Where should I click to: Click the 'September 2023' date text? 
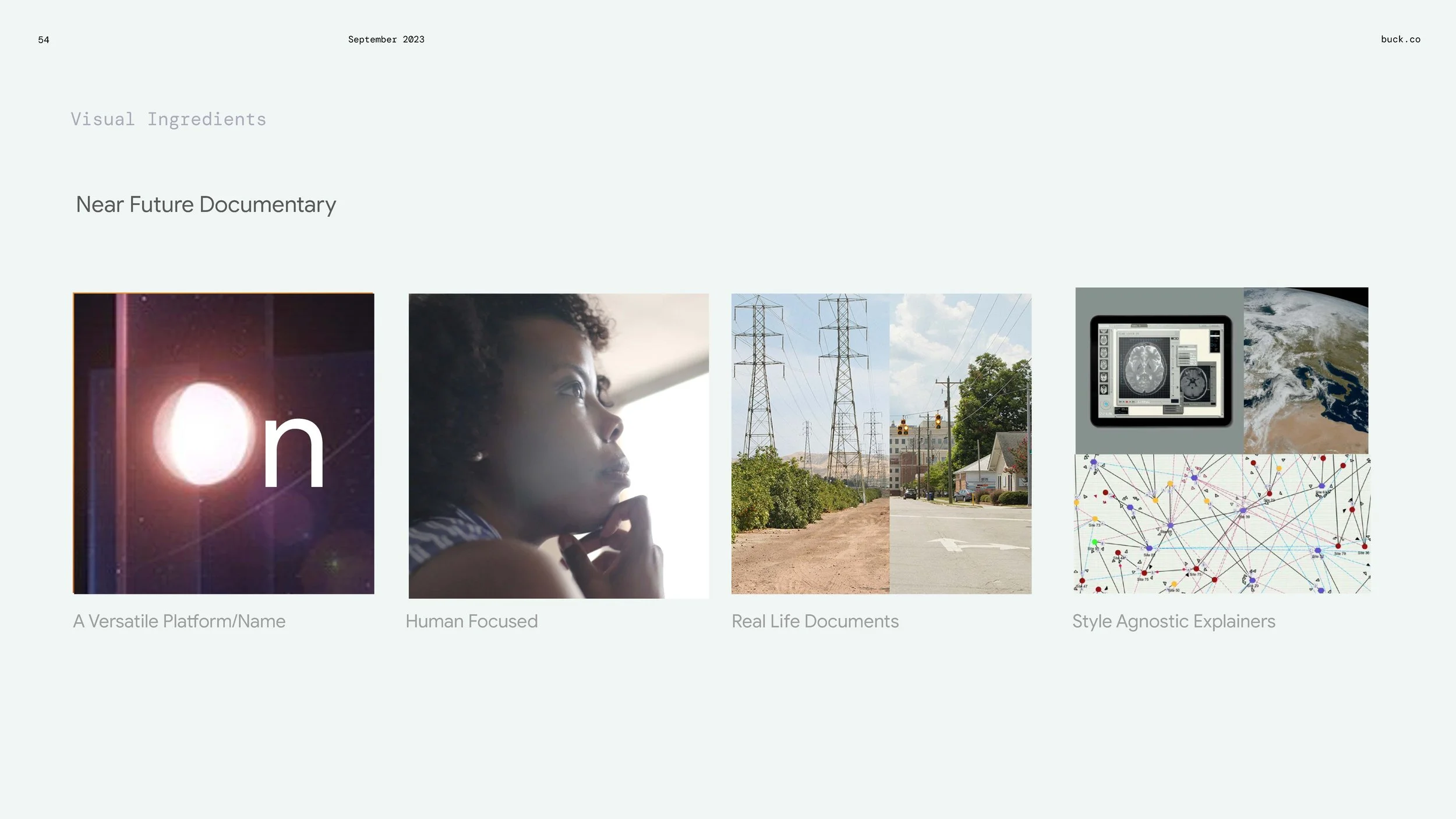point(386,39)
